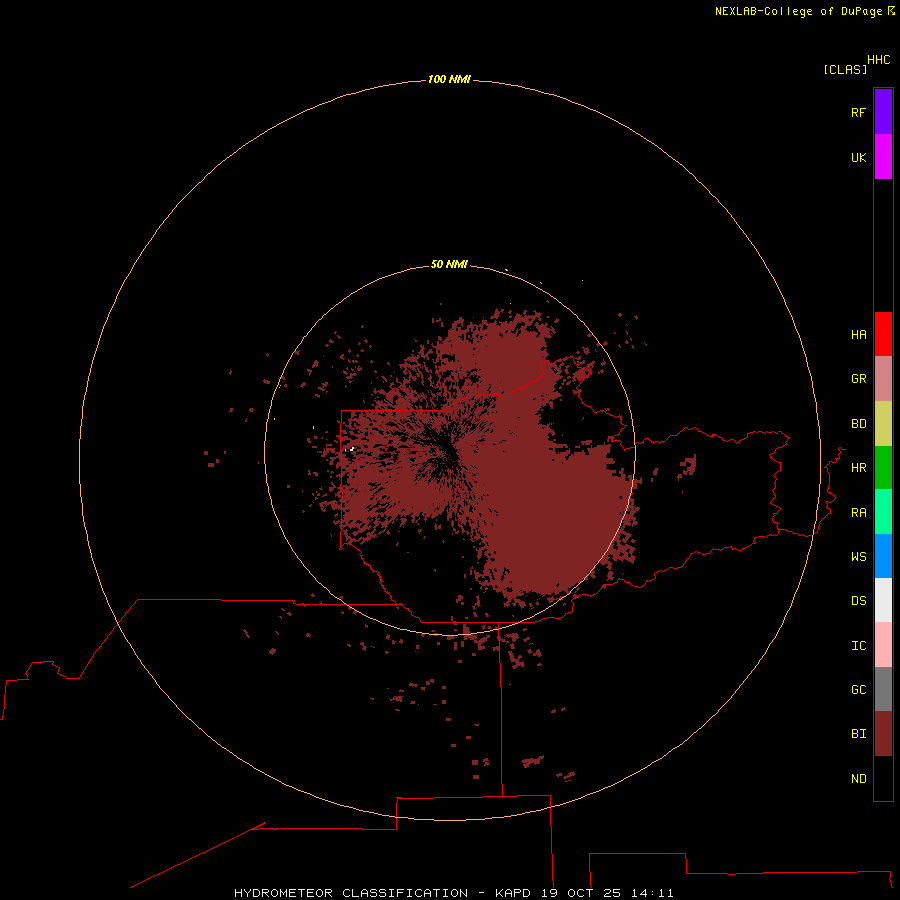
Task: Select the GC gray legend swatch
Action: click(x=883, y=689)
